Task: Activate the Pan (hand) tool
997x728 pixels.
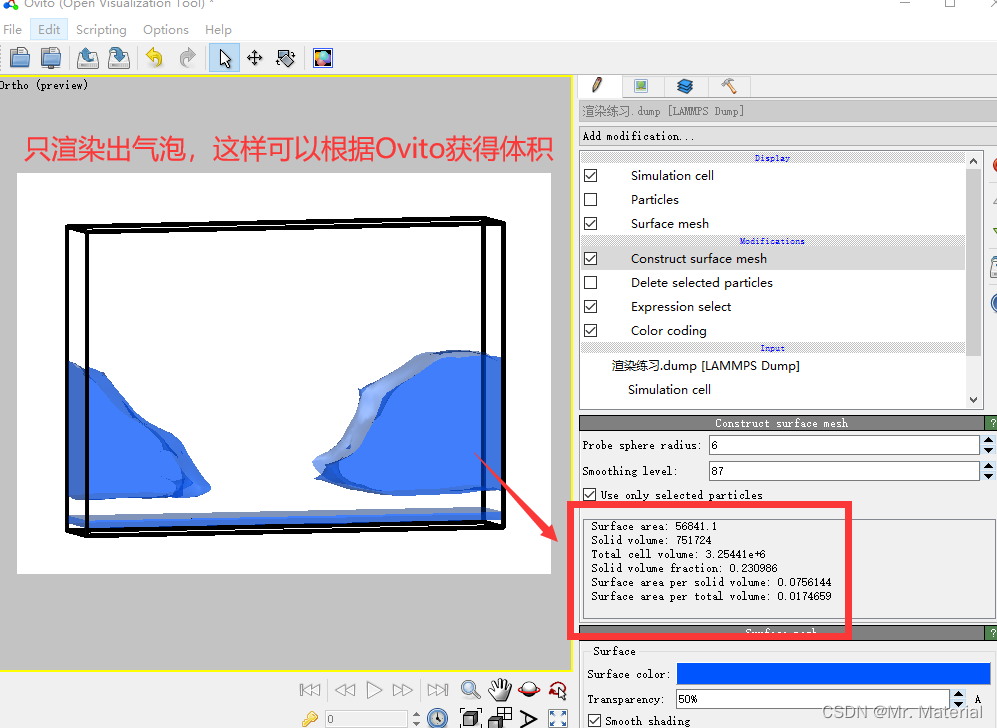Action: [x=500, y=690]
